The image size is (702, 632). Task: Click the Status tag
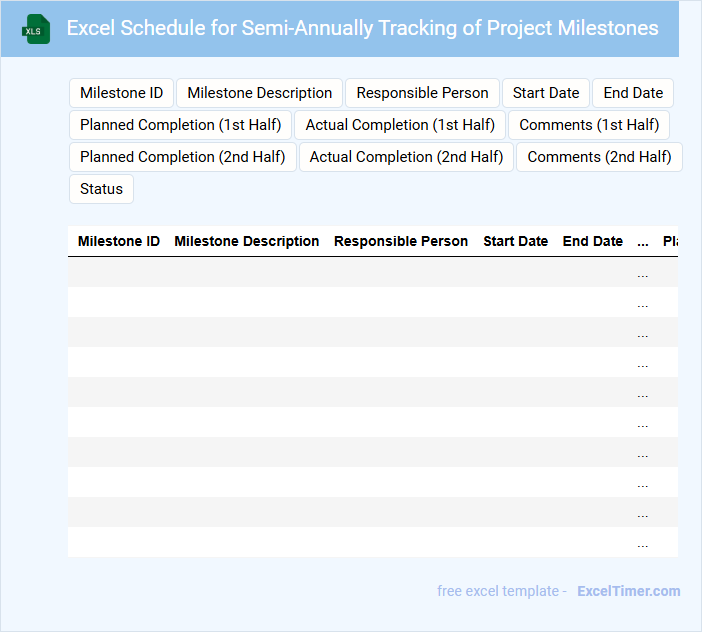(x=101, y=189)
